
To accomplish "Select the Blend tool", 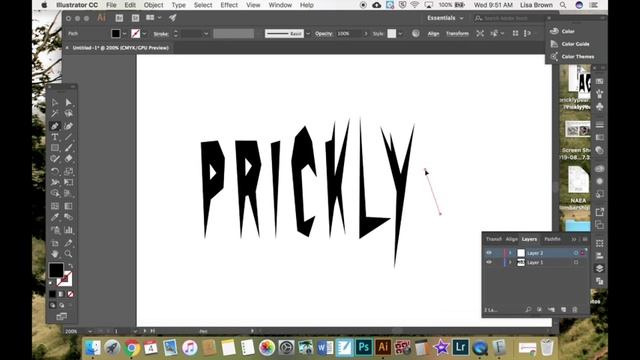I will tap(68, 217).
